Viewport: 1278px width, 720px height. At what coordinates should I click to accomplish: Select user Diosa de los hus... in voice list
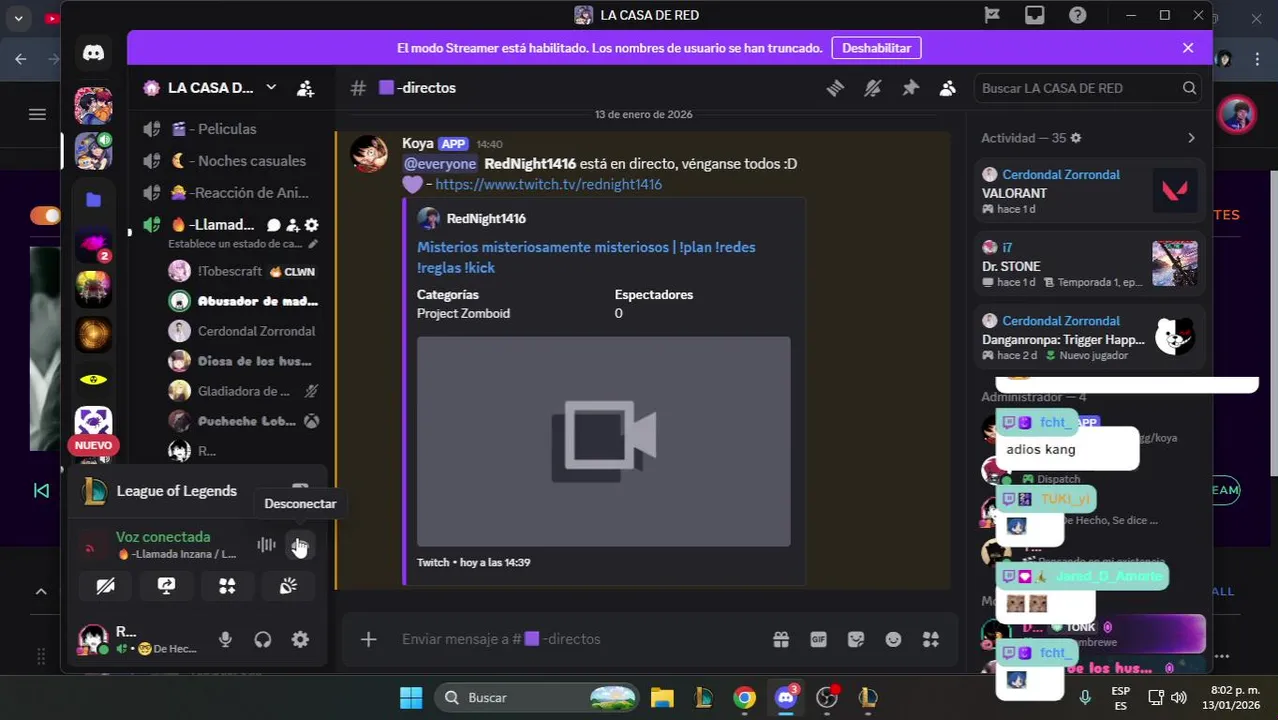[x=244, y=361]
